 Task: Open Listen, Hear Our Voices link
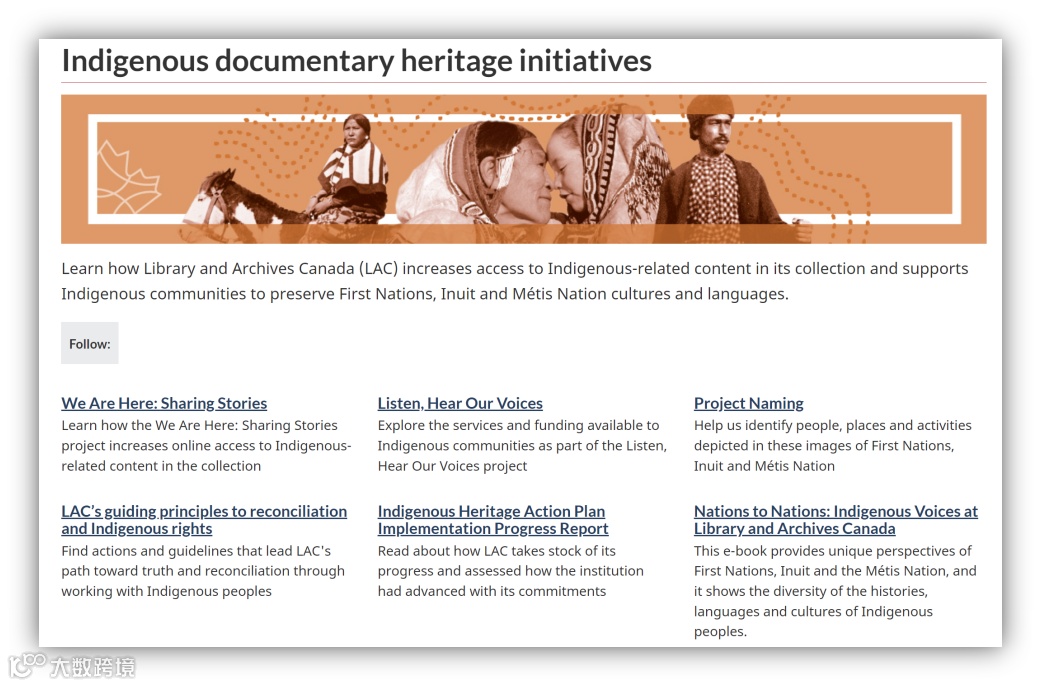(460, 403)
